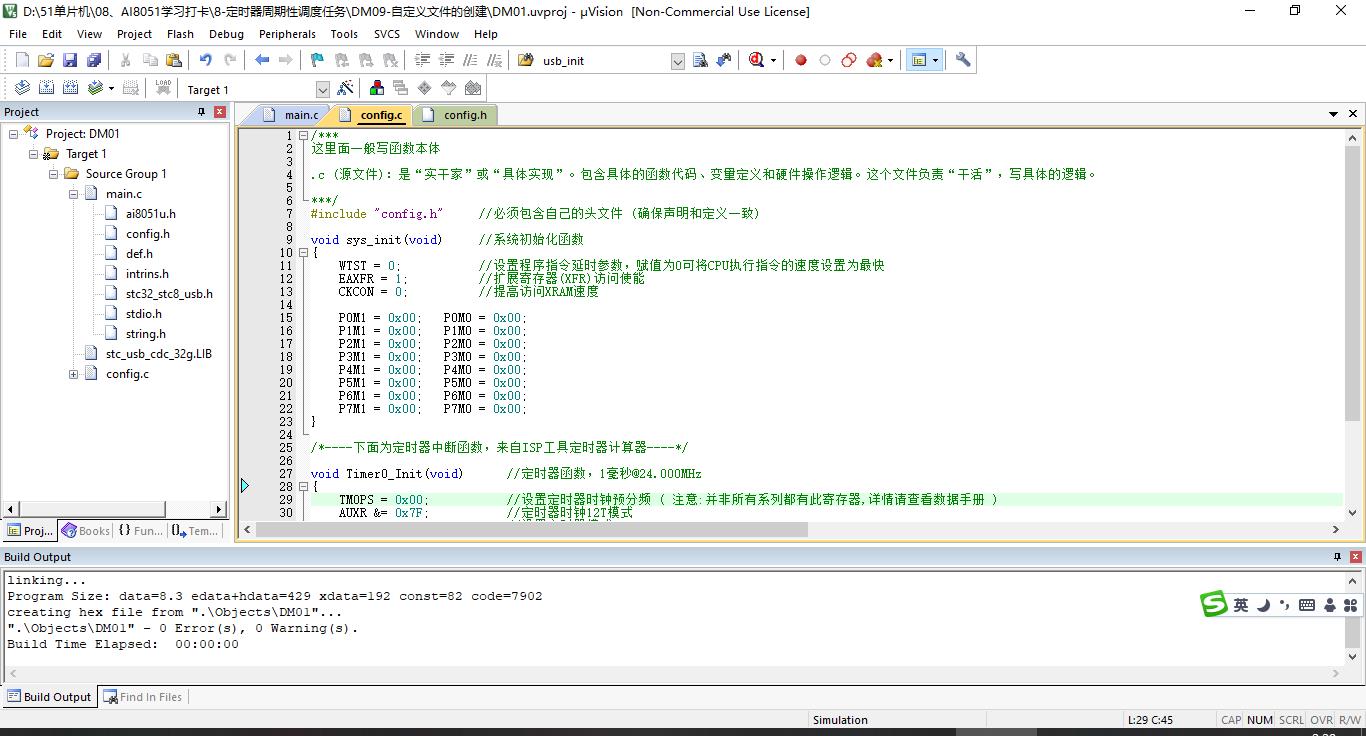Toggle Build Output panel auto-hide pin
Screen dimensions: 1366x736
(1337, 557)
